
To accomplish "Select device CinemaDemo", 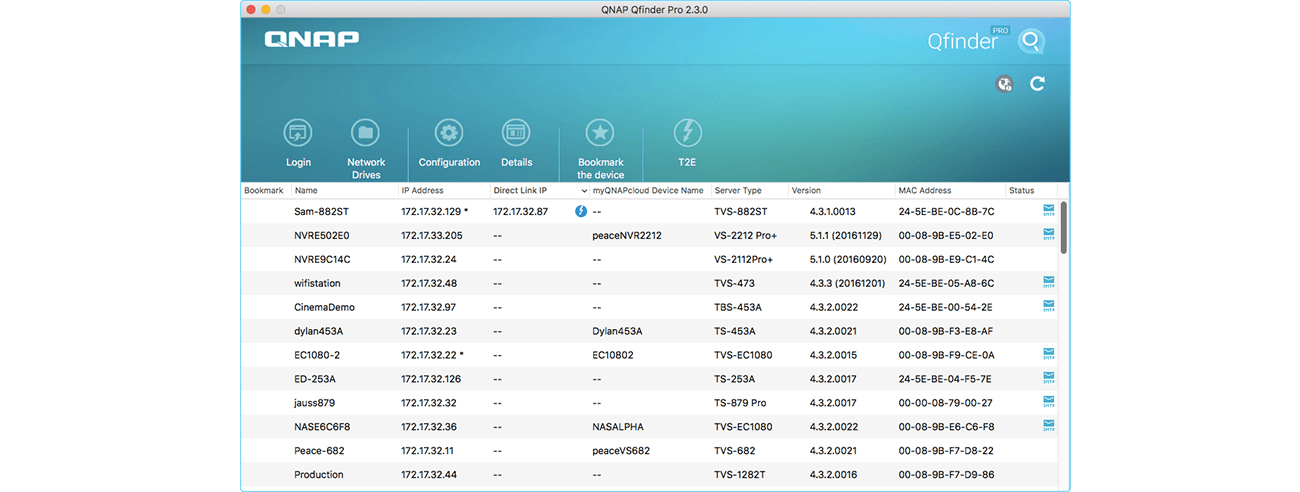I will pyautogui.click(x=650, y=307).
